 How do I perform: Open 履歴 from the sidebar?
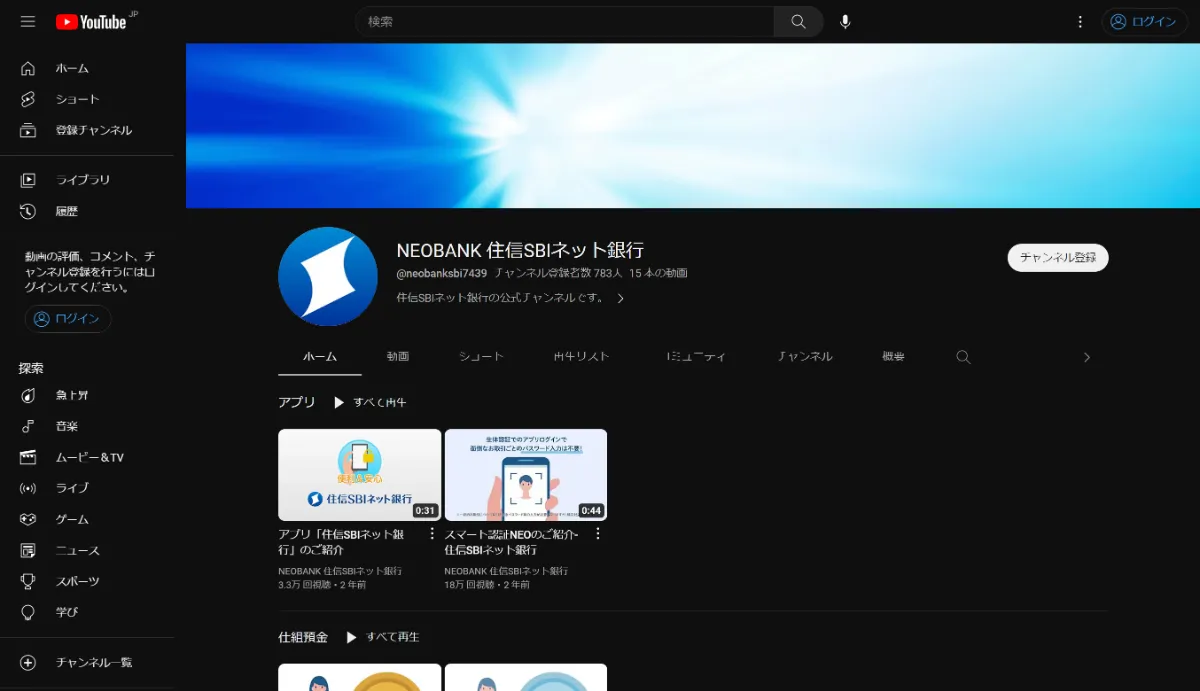[66, 210]
